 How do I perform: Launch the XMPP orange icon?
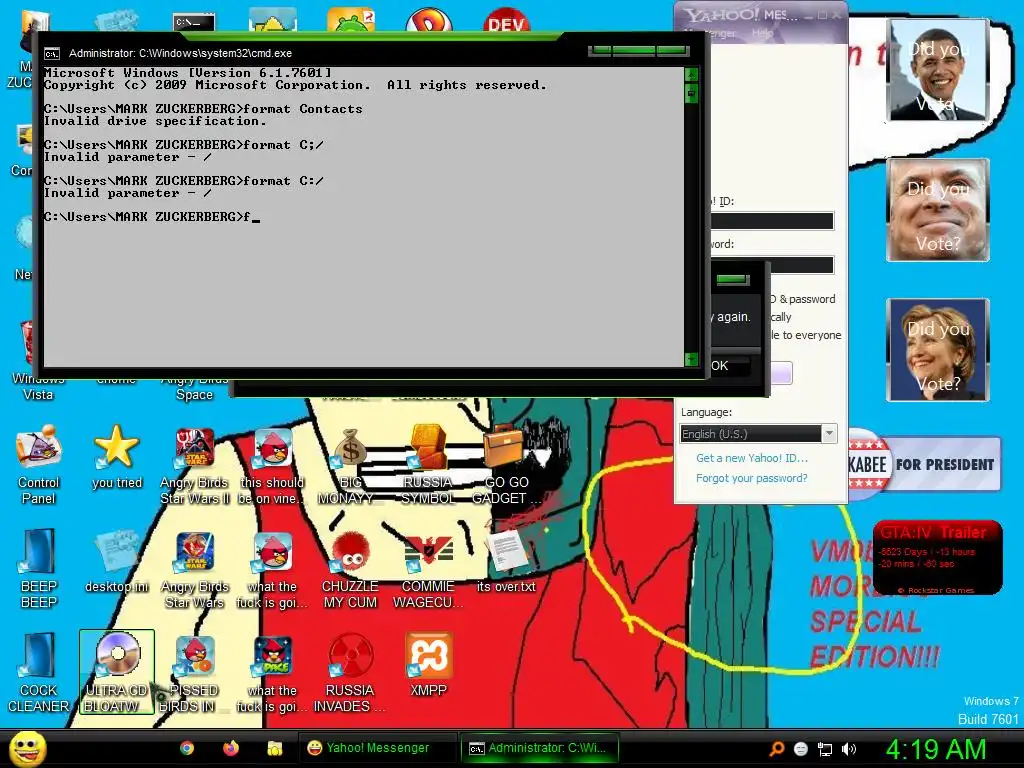428,665
